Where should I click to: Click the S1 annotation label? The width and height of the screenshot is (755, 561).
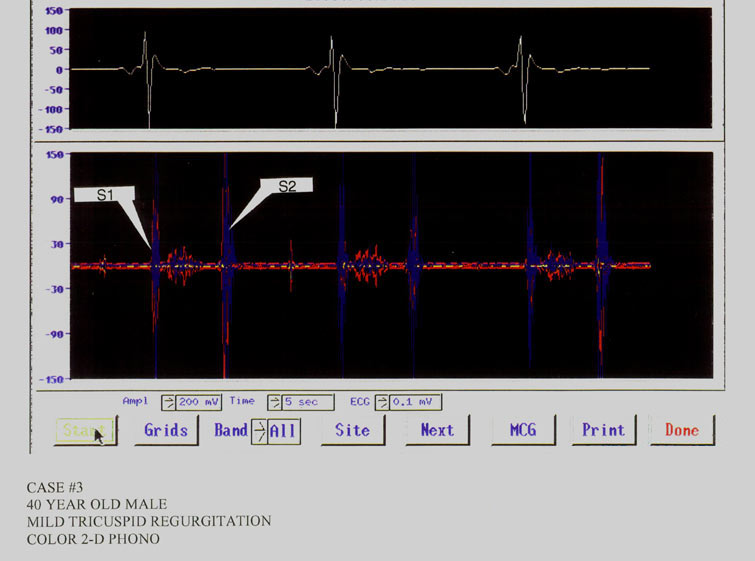tap(103, 196)
